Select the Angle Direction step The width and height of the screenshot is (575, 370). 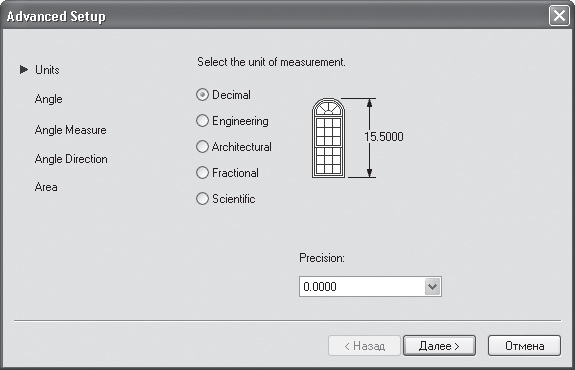pyautogui.click(x=71, y=159)
